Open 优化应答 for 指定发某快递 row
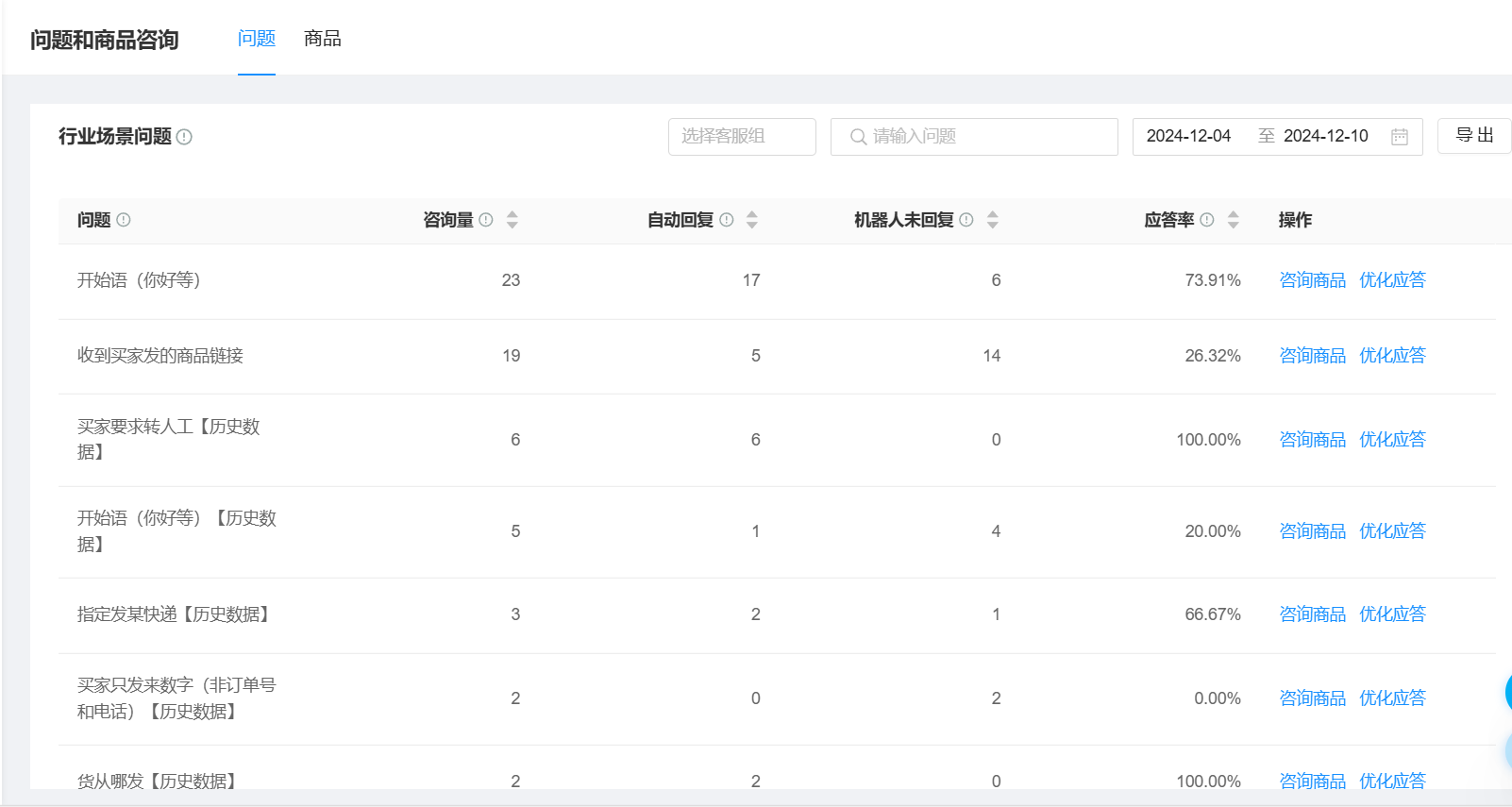The height and width of the screenshot is (807, 1512). [1392, 614]
